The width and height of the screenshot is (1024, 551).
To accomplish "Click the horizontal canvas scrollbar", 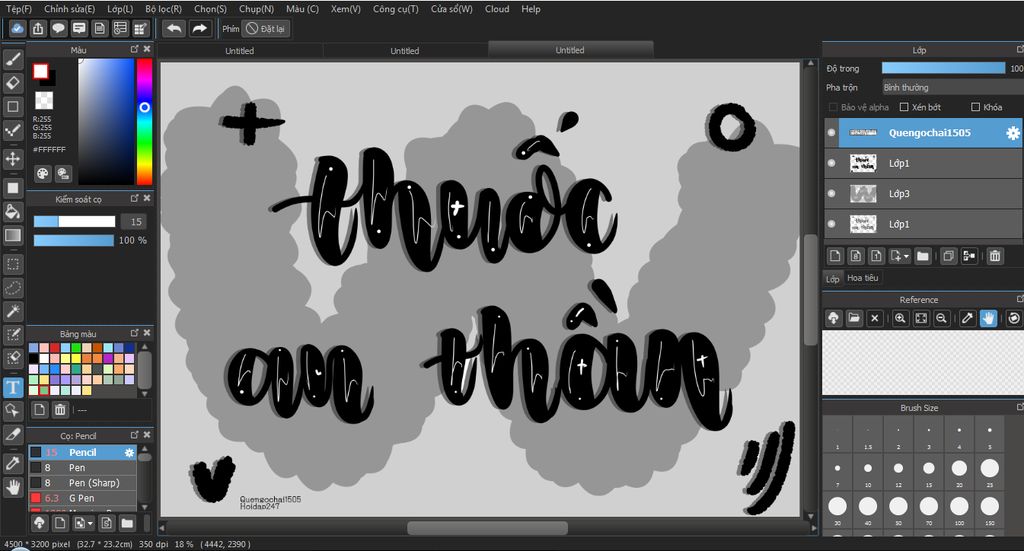I will pyautogui.click(x=487, y=527).
